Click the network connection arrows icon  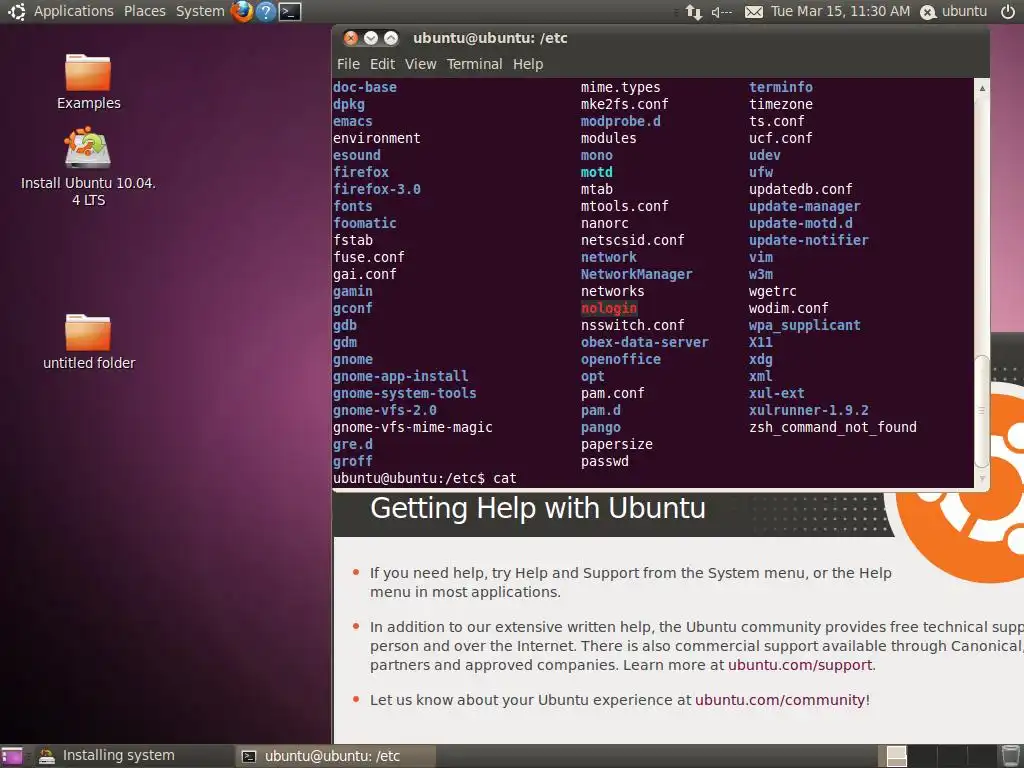pos(694,12)
